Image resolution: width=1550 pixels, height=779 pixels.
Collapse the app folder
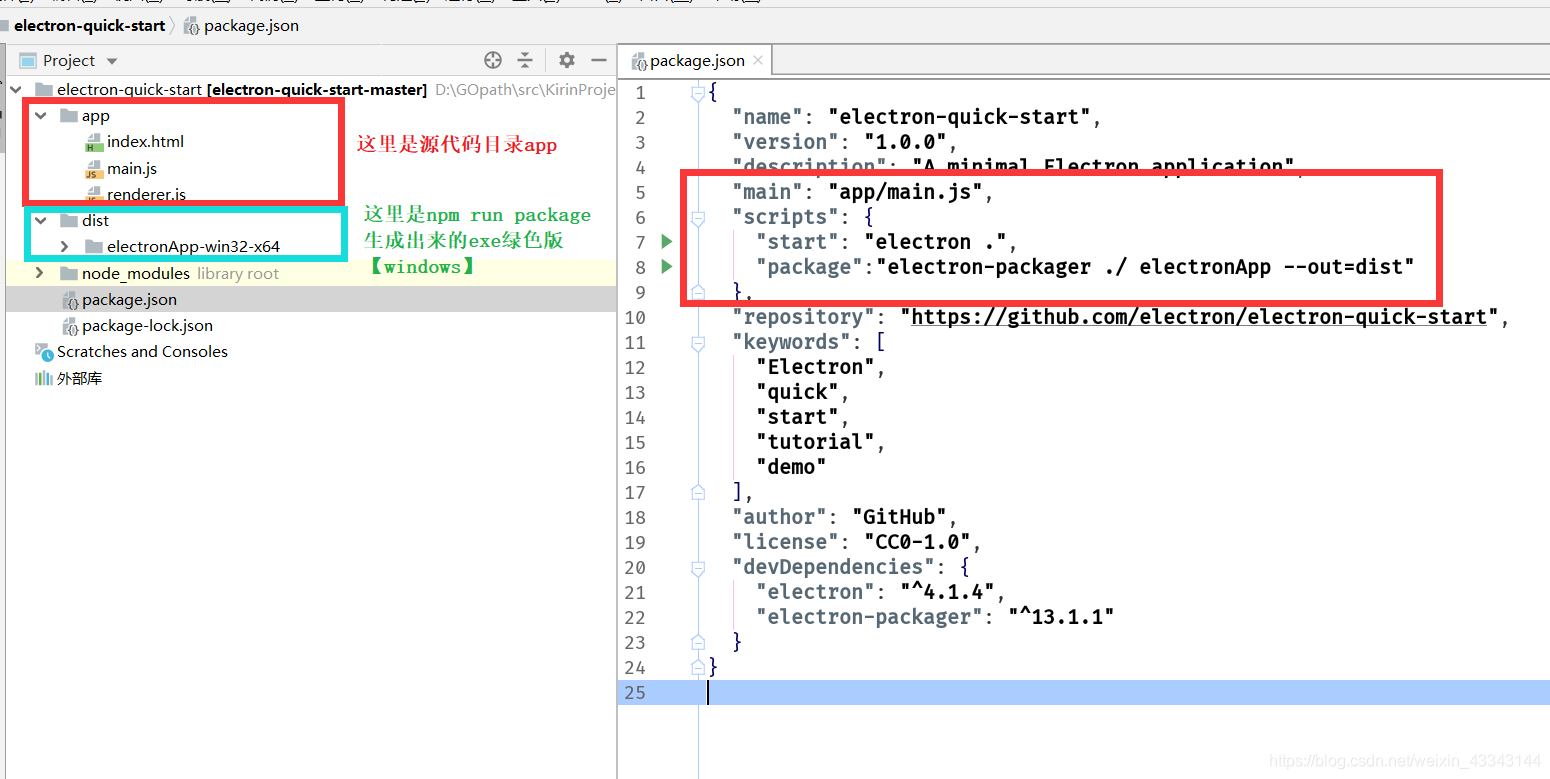pyautogui.click(x=40, y=116)
